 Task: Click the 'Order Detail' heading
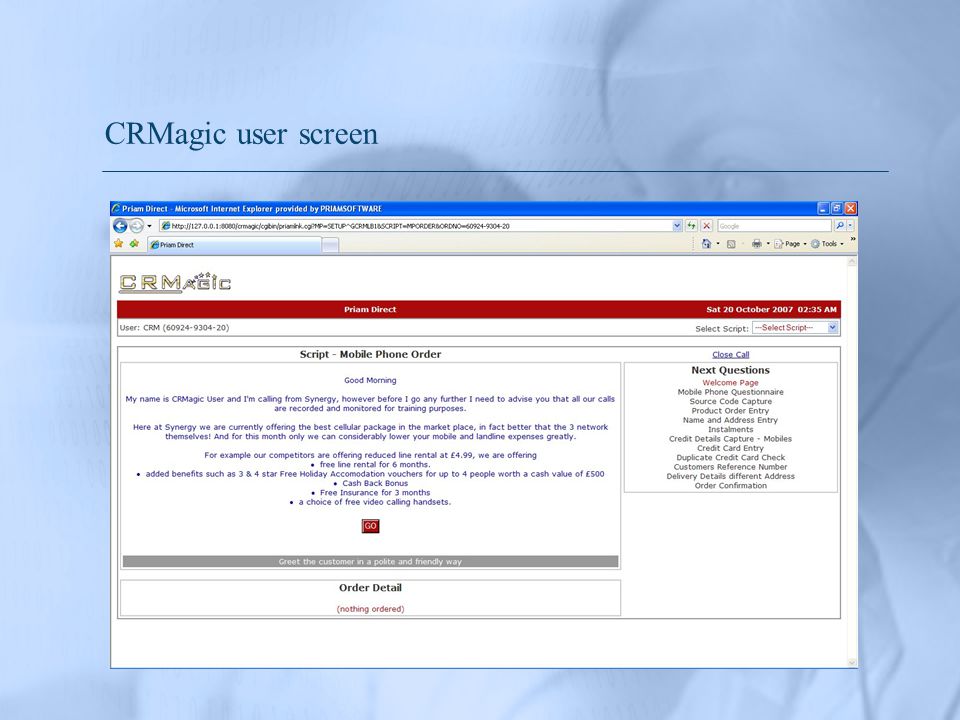pos(370,588)
